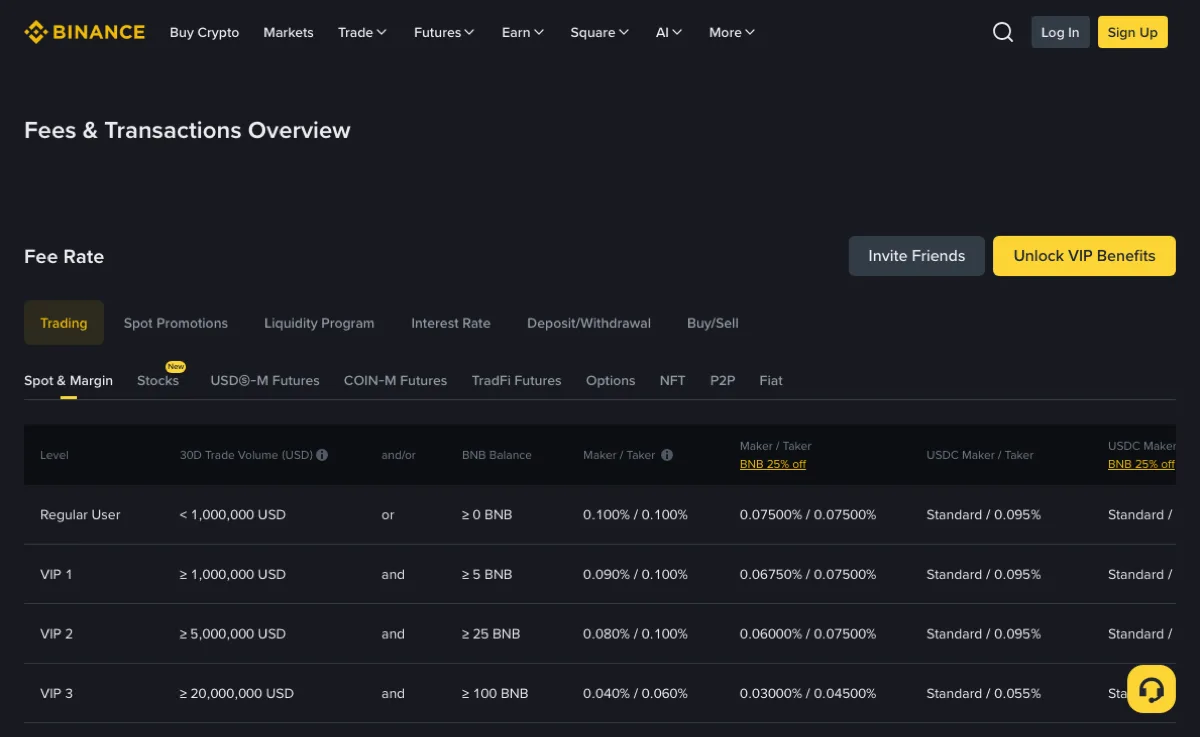Switch to the Buy/Sell tab
This screenshot has height=737, width=1200.
[x=713, y=323]
